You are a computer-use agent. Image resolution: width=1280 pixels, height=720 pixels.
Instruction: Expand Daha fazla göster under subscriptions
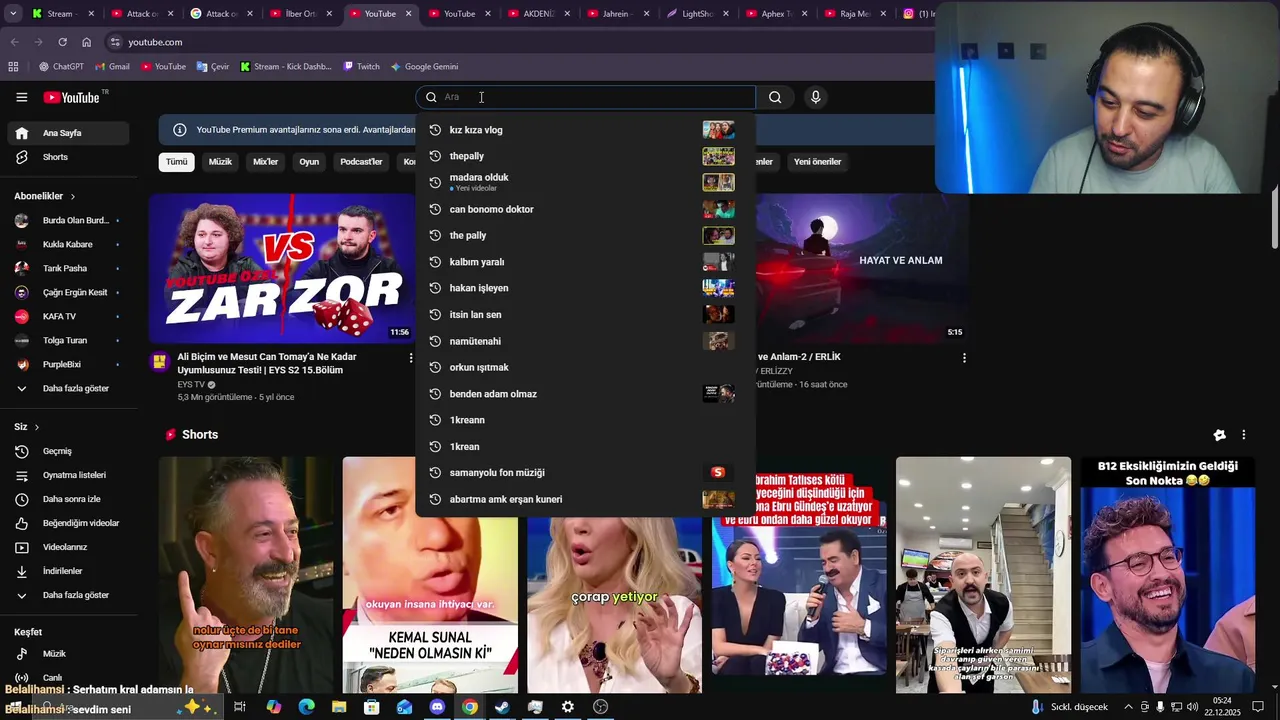click(x=66, y=388)
